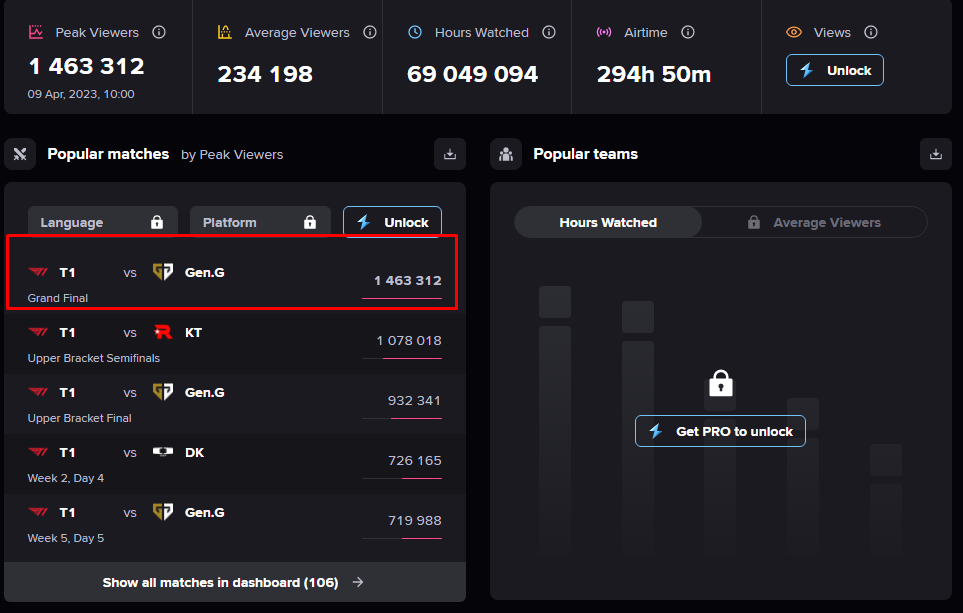Download the Popular matches data

click(450, 154)
